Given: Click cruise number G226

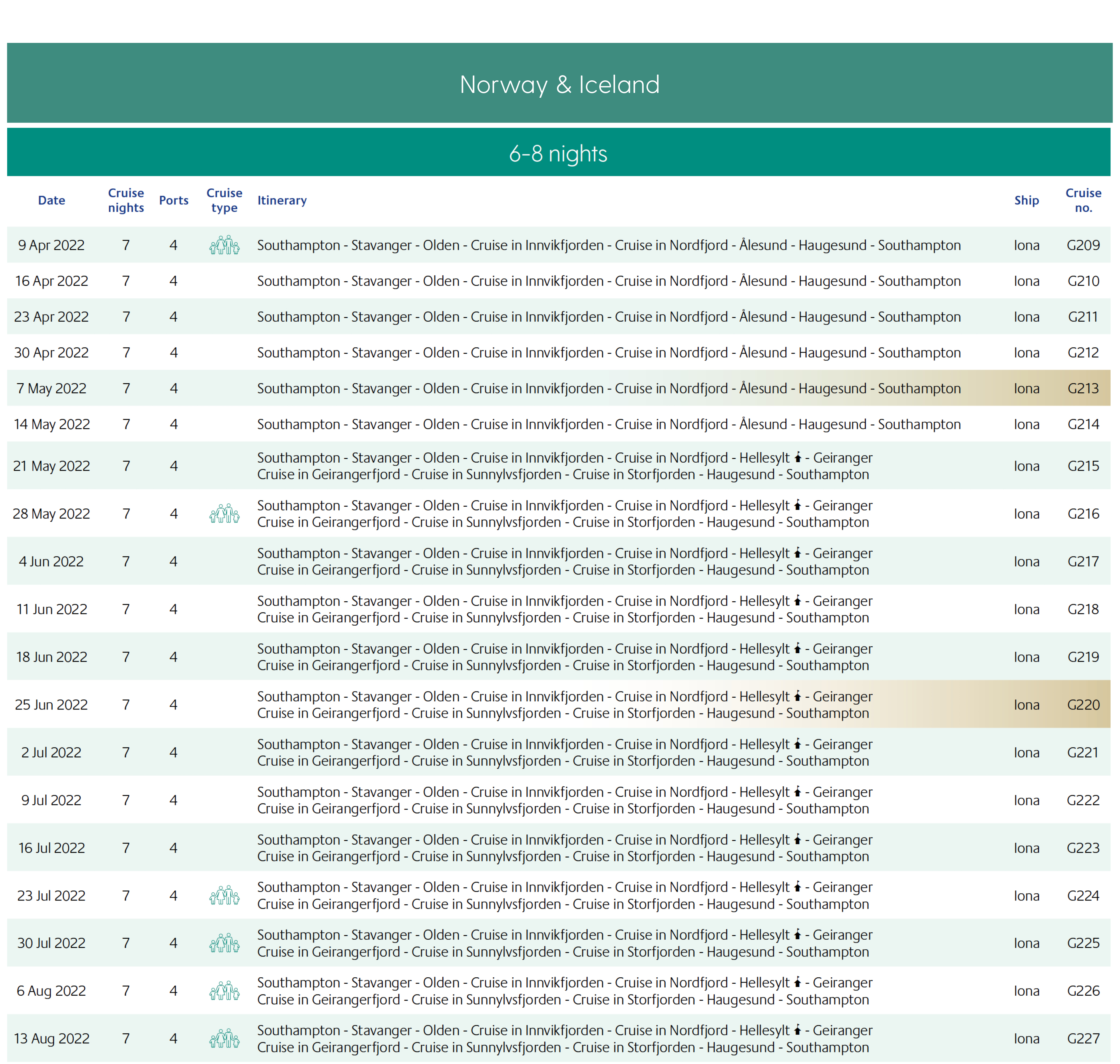Looking at the screenshot, I should point(1083,991).
